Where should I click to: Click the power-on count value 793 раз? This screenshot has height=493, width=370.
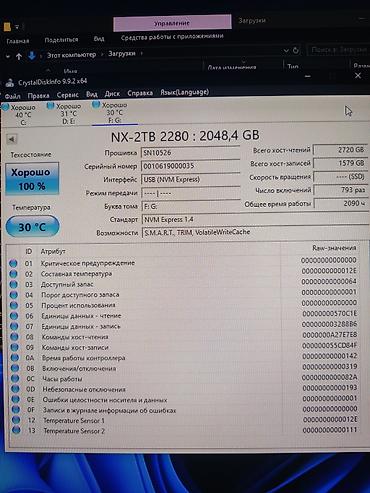click(x=340, y=190)
